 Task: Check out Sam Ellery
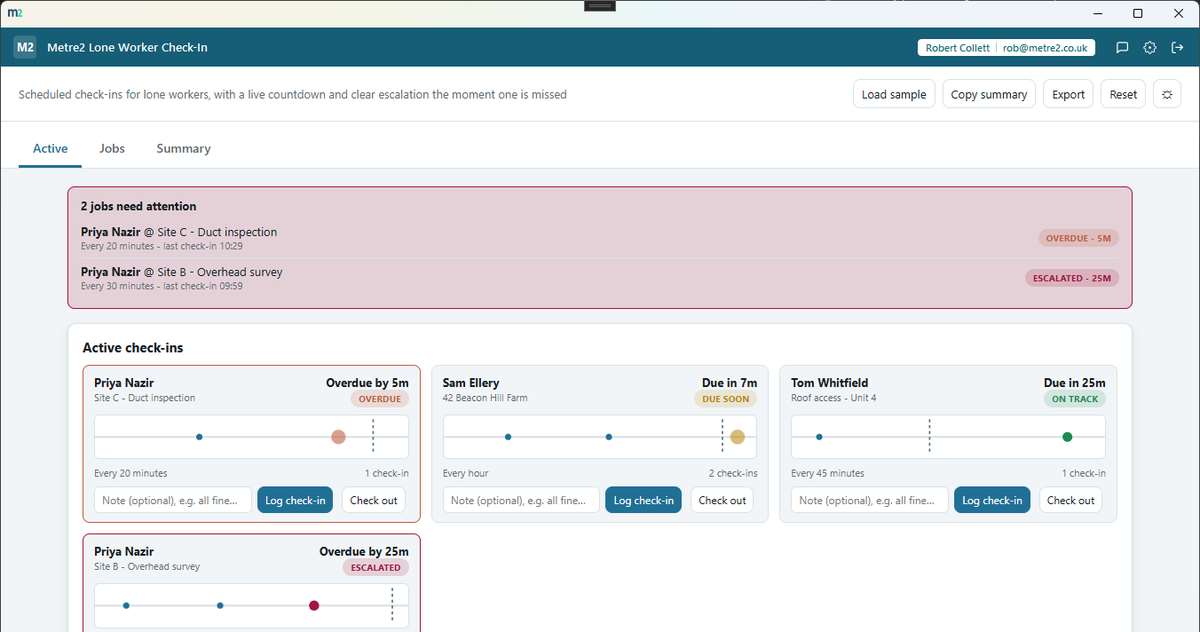722,500
